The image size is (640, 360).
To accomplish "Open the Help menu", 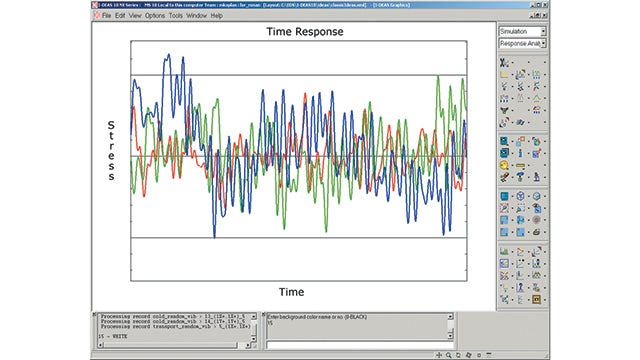I will pos(217,16).
